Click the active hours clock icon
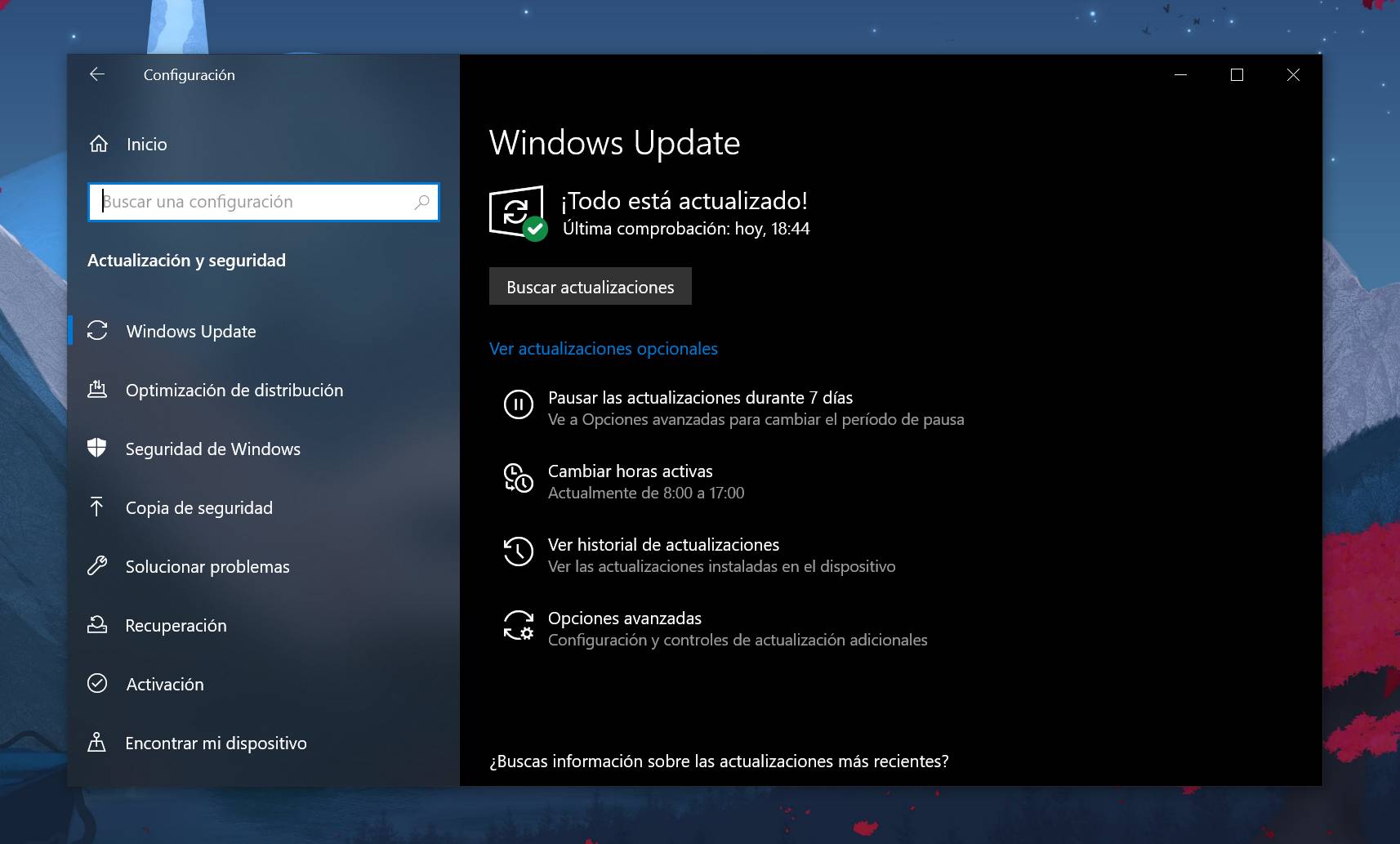 pyautogui.click(x=519, y=478)
